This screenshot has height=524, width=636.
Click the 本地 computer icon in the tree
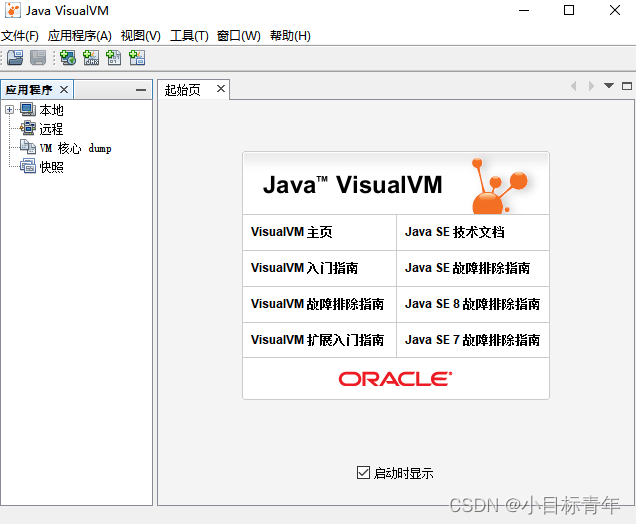click(28, 110)
